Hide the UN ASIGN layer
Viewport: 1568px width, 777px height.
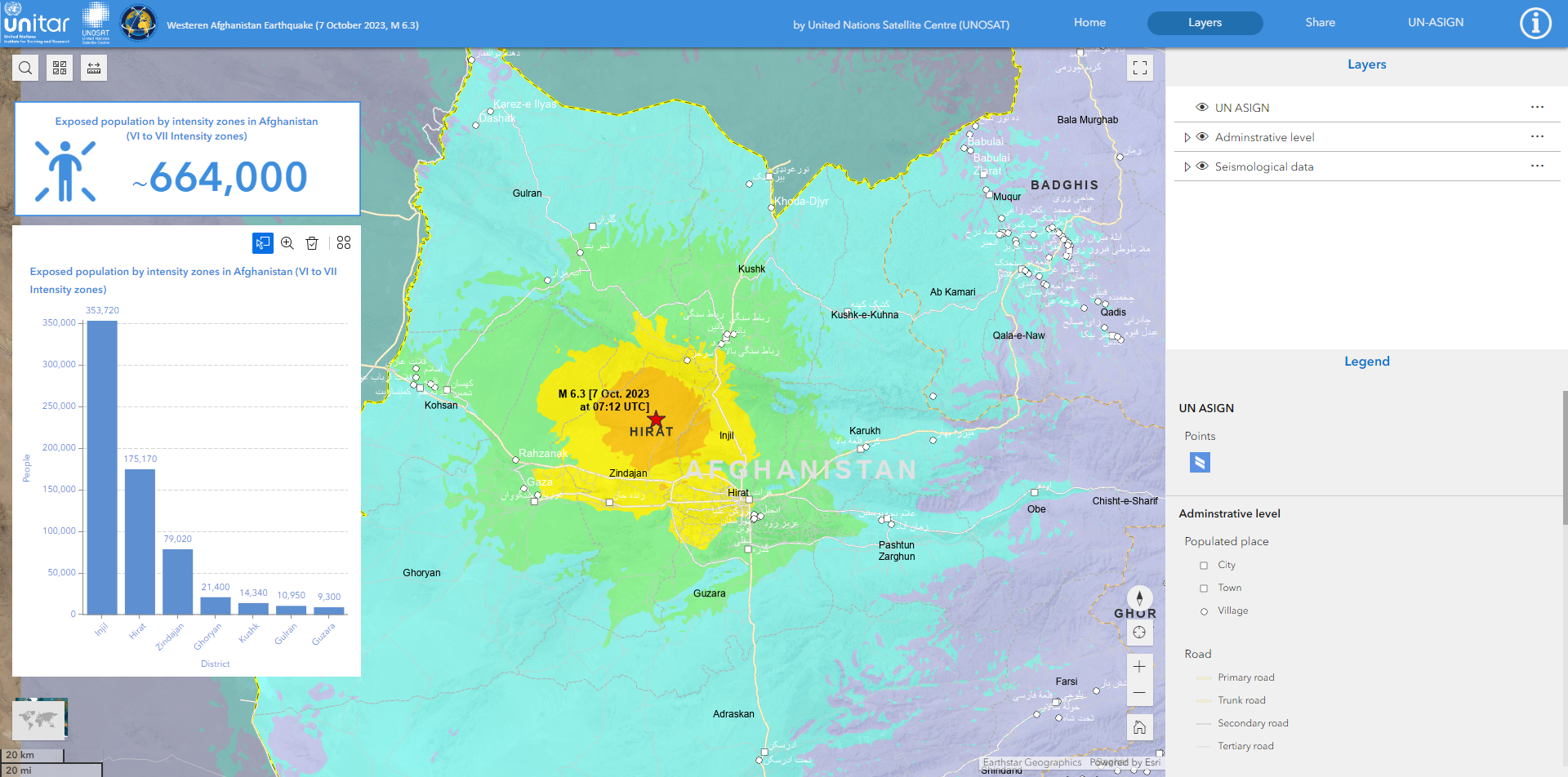(1201, 108)
